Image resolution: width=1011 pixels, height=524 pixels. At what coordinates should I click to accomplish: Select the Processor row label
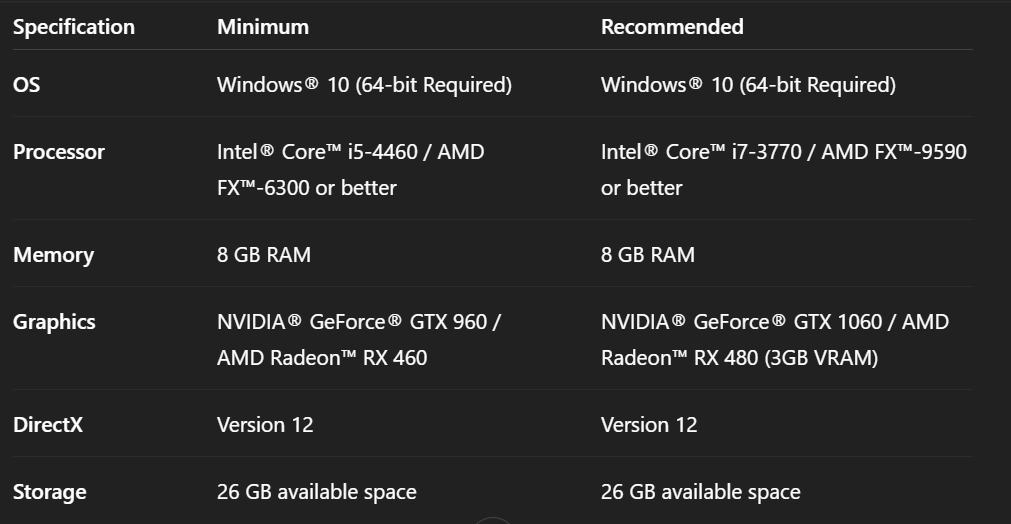pos(59,152)
